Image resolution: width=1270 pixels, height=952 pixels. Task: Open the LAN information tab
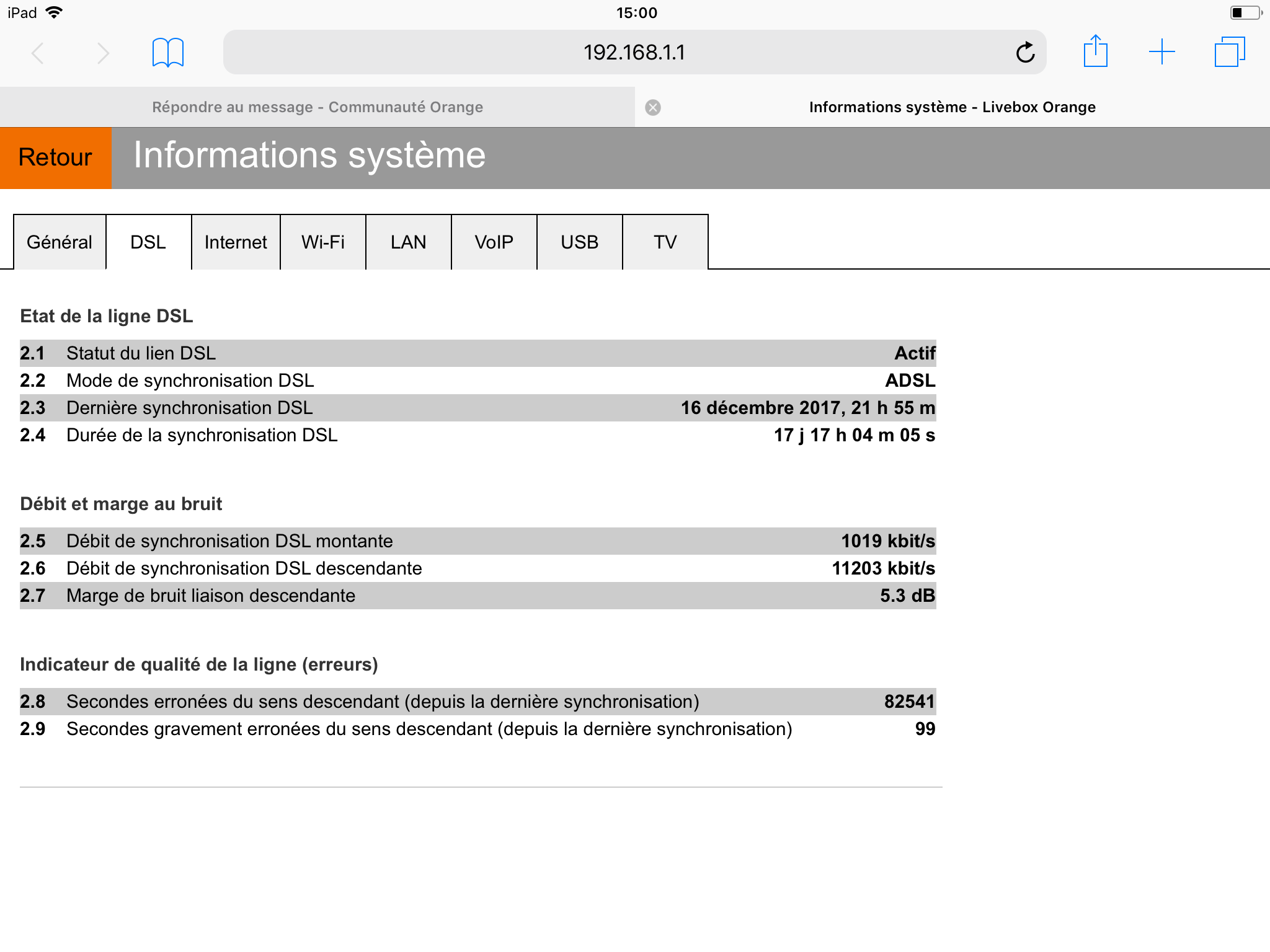click(x=408, y=242)
